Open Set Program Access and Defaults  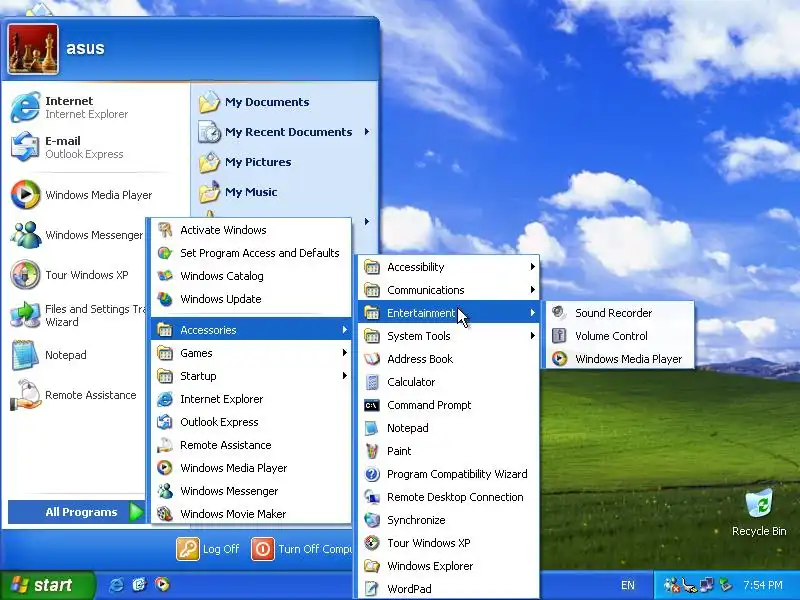coord(251,253)
